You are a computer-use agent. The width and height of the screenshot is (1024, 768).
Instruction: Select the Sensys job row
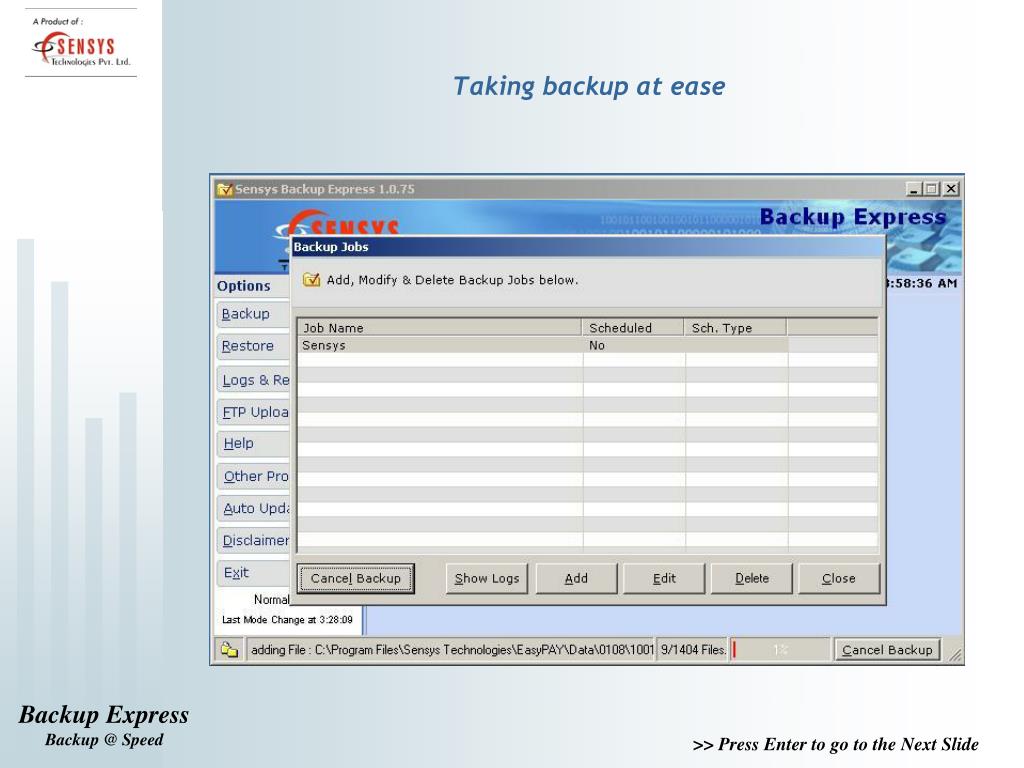click(x=587, y=345)
